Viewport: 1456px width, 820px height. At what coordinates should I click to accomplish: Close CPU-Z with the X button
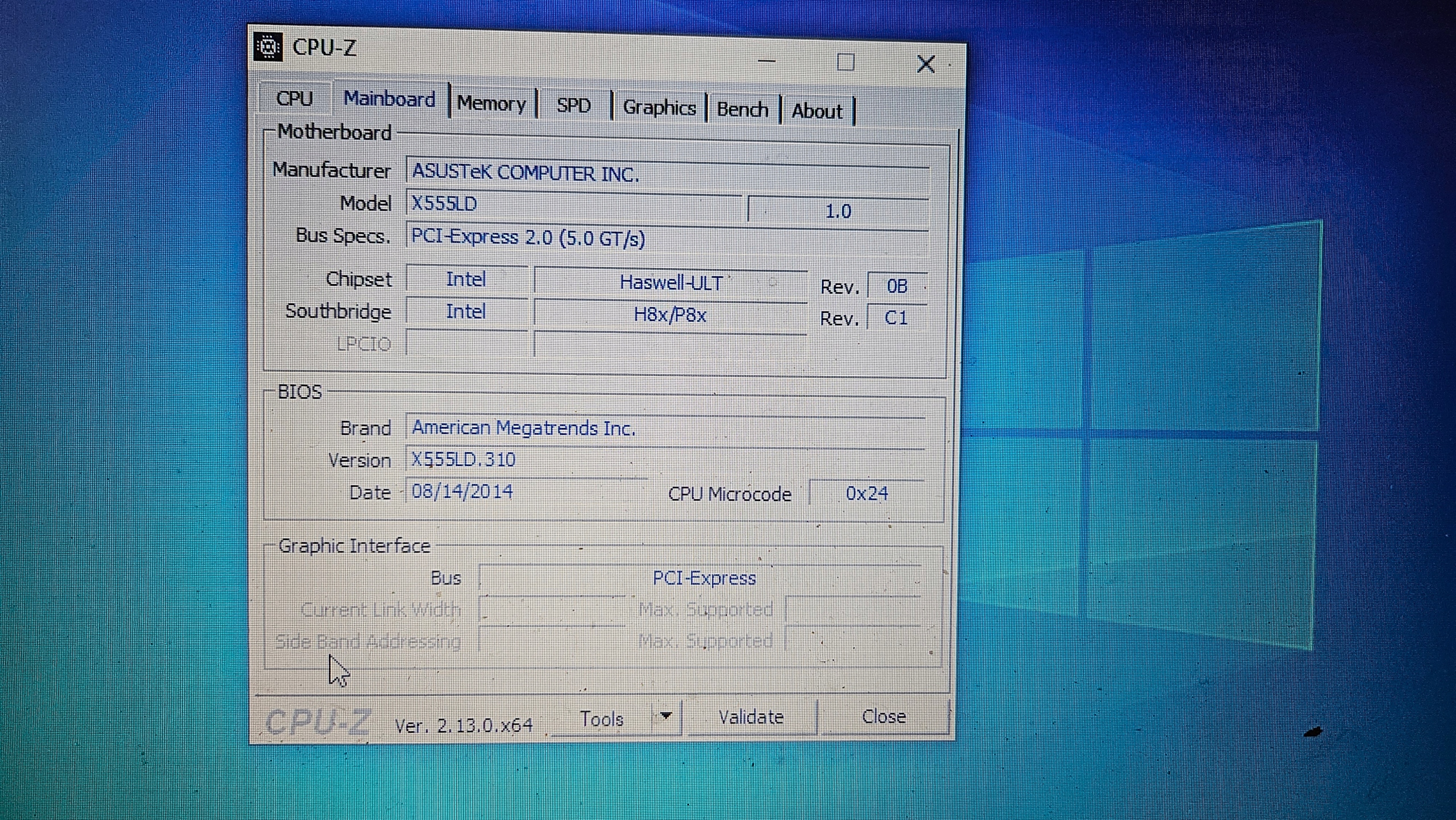(x=926, y=64)
